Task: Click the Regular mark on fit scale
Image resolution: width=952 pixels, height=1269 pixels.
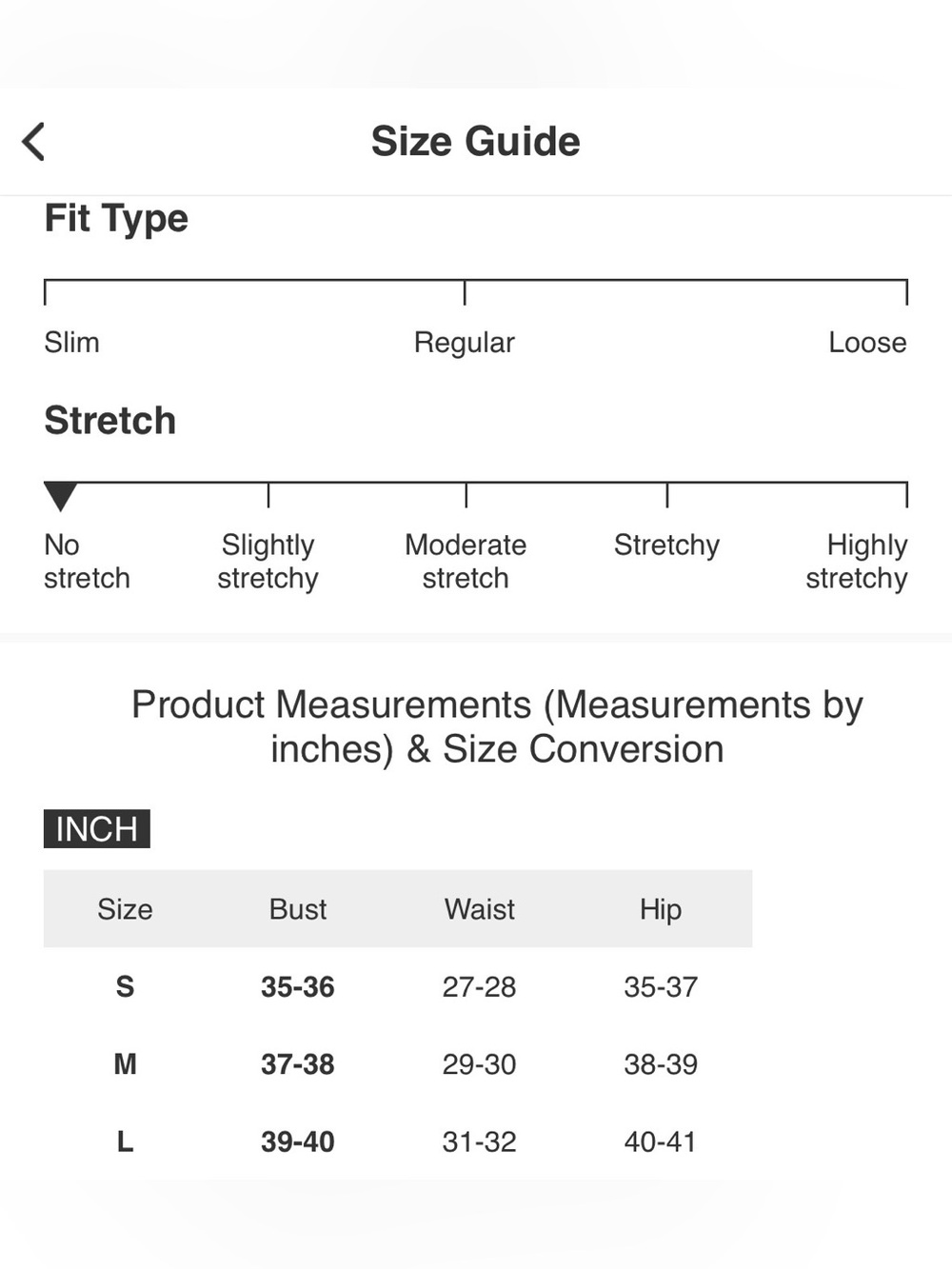Action: (465, 342)
